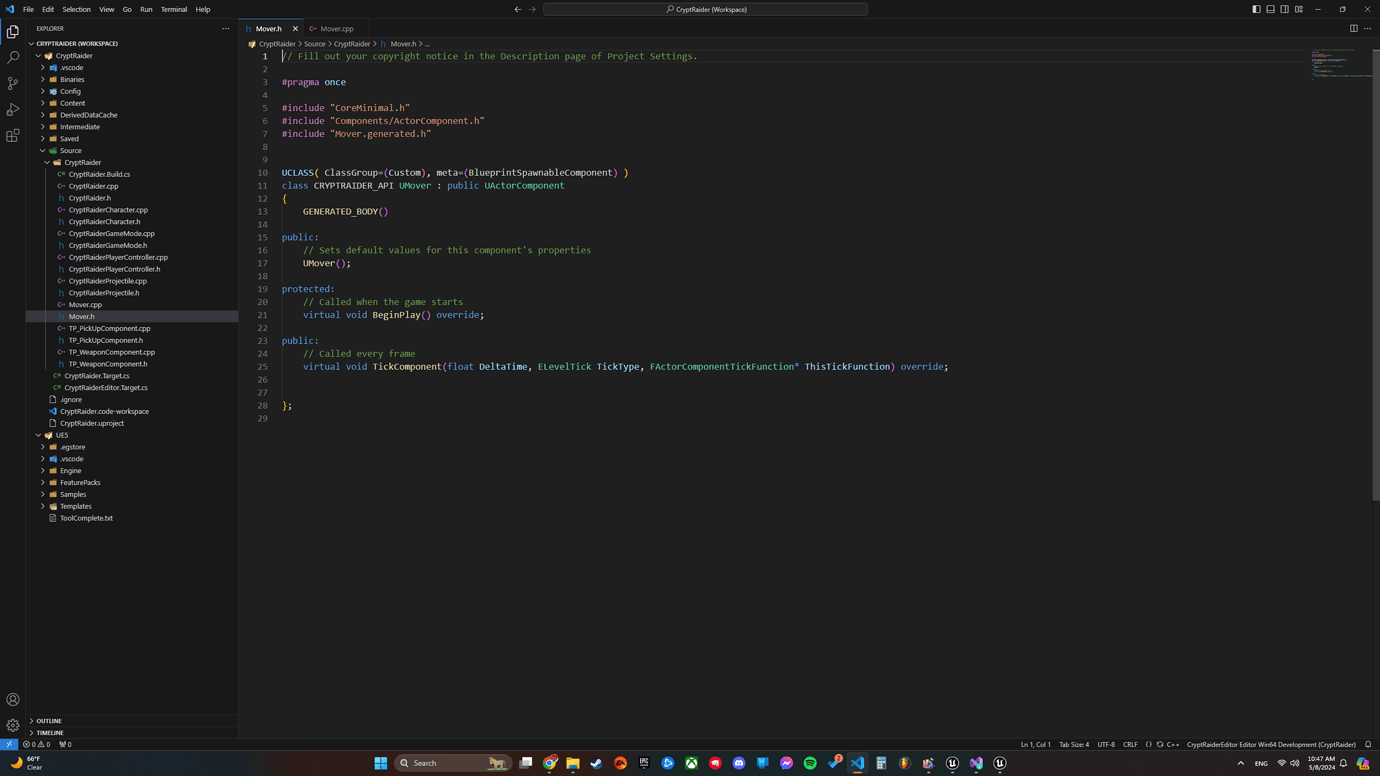Open the Run and Debug view

coord(12,109)
